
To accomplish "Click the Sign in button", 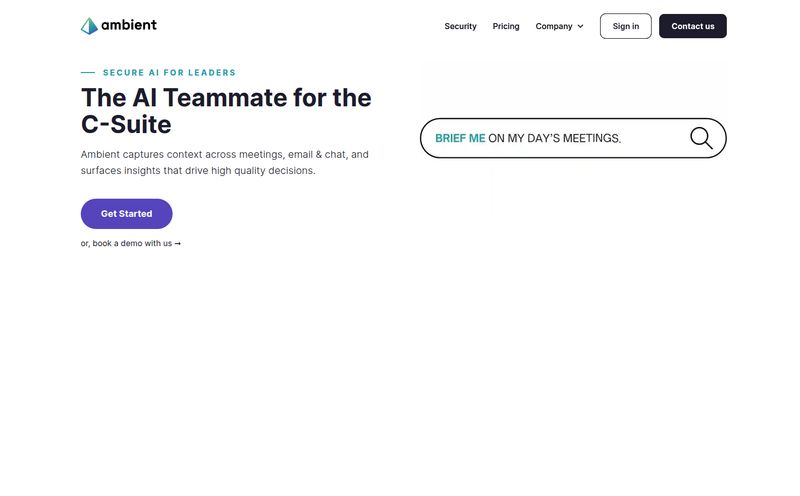I will pyautogui.click(x=626, y=26).
